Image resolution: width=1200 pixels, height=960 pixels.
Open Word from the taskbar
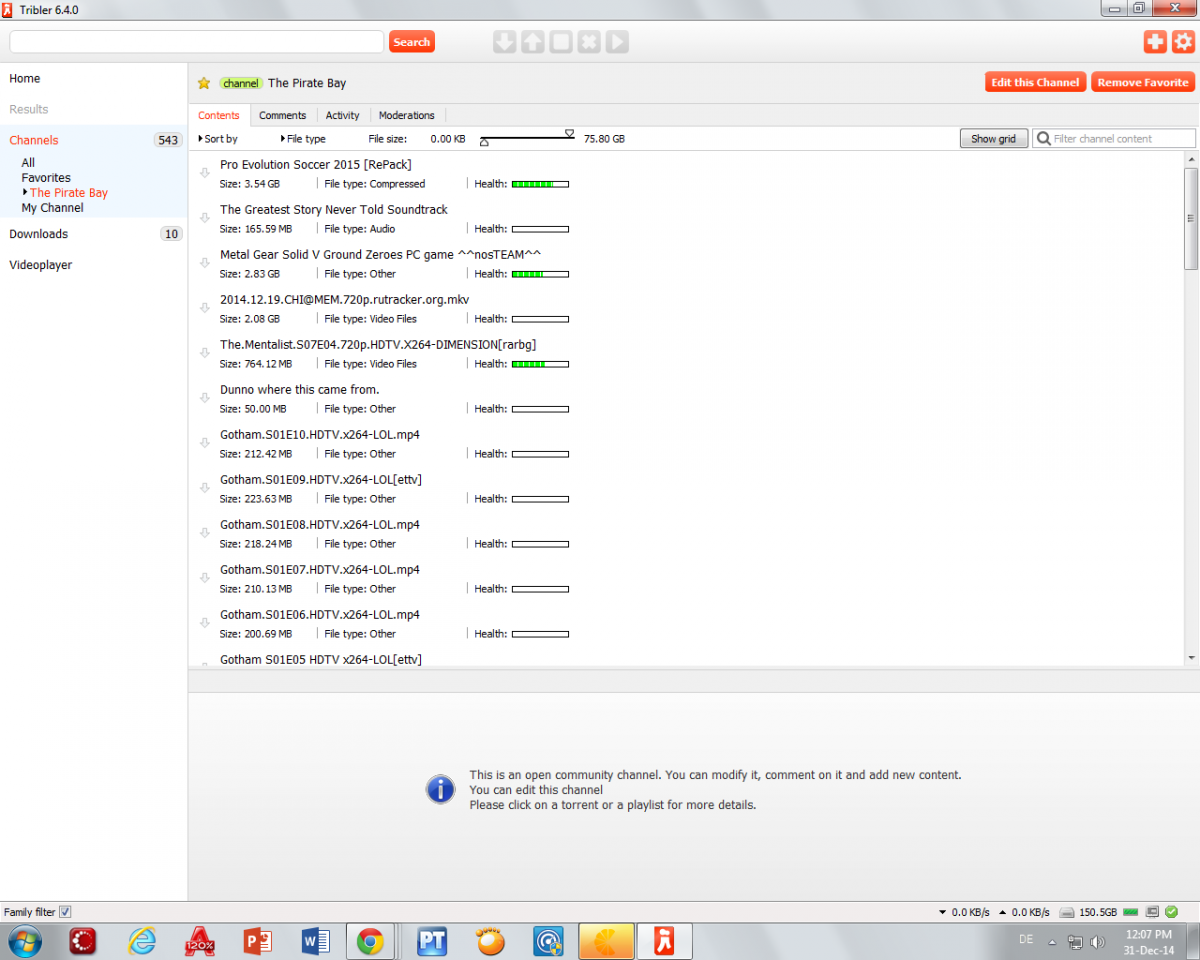pyautogui.click(x=315, y=941)
